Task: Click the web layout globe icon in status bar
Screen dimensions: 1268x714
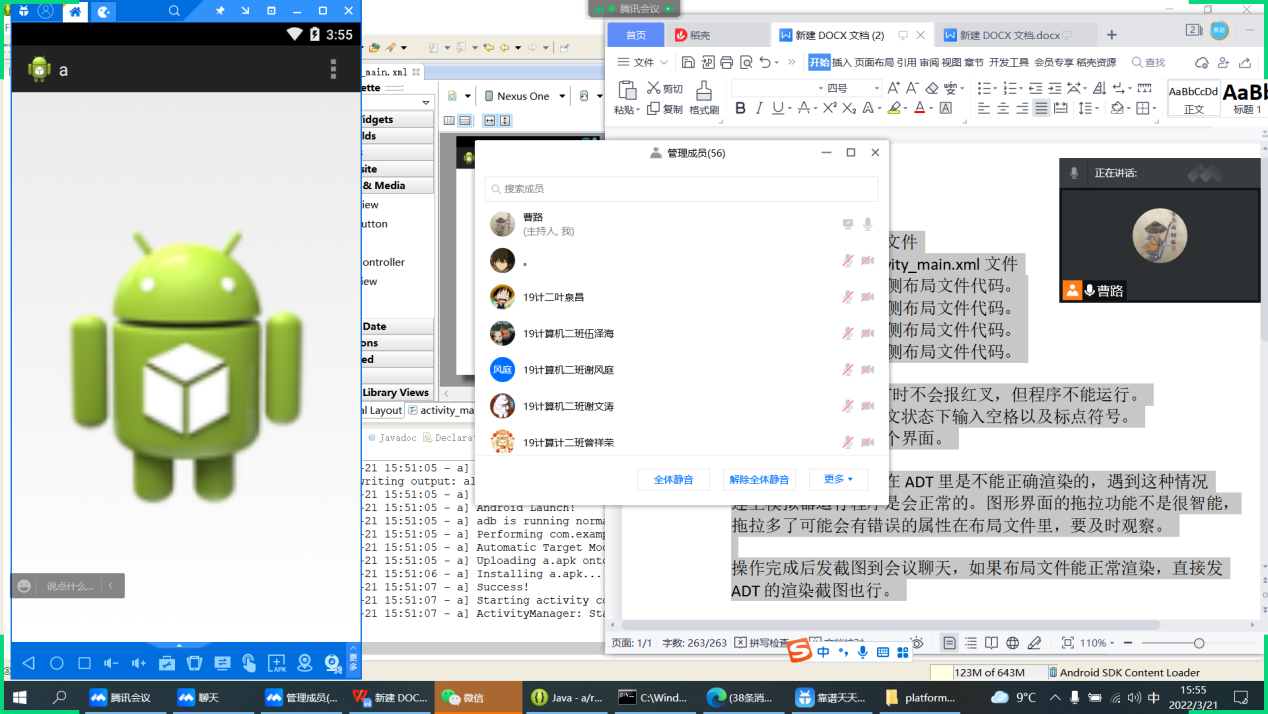Action: [1013, 643]
